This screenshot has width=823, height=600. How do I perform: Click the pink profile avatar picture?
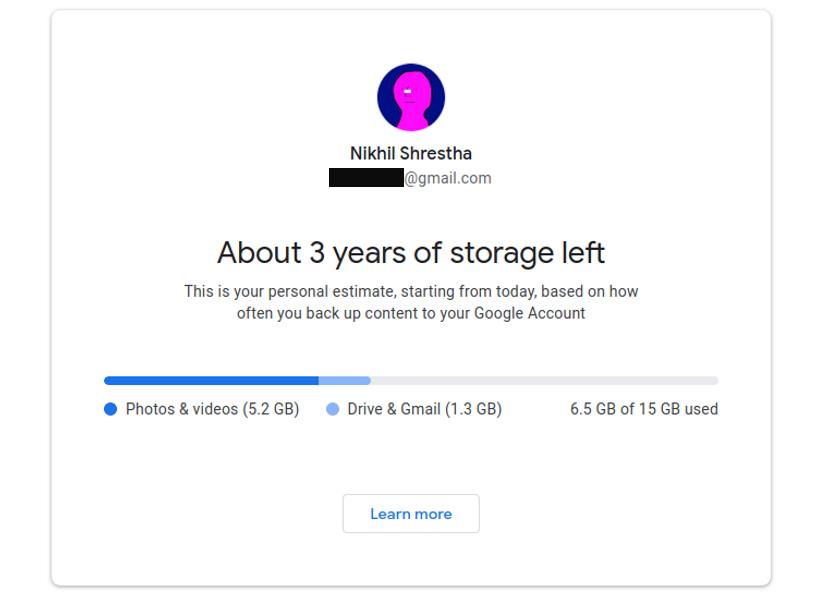pos(411,97)
